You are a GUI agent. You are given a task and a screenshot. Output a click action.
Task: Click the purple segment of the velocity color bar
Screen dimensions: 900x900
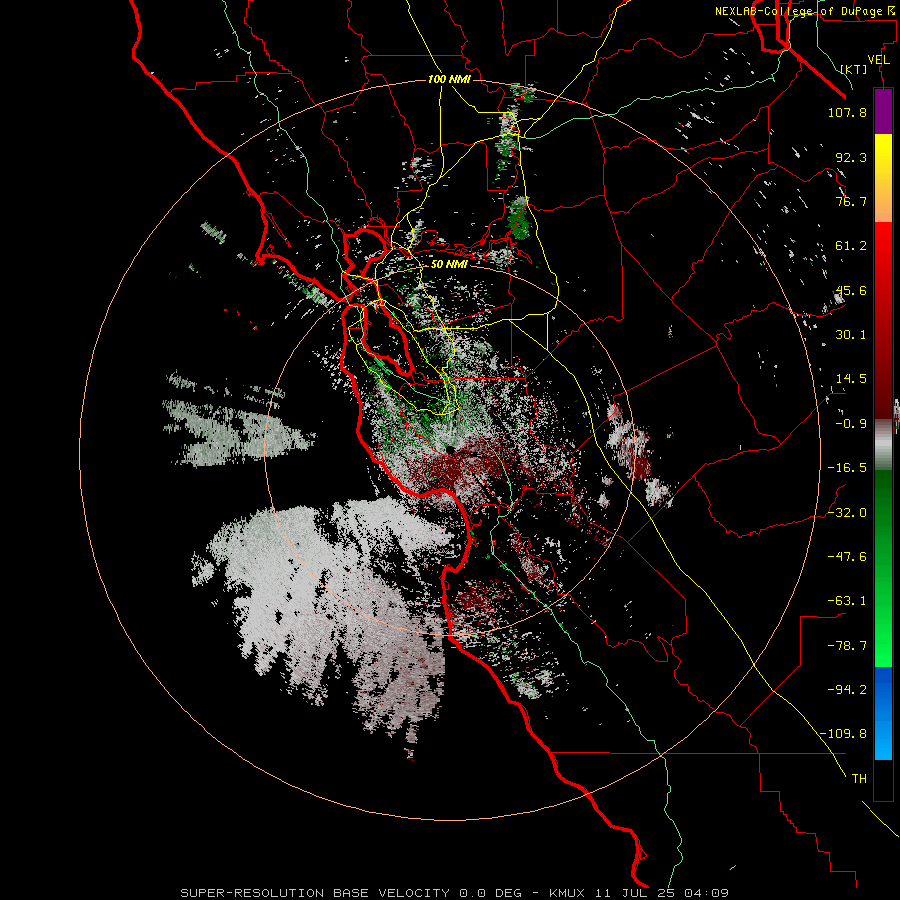pyautogui.click(x=883, y=112)
